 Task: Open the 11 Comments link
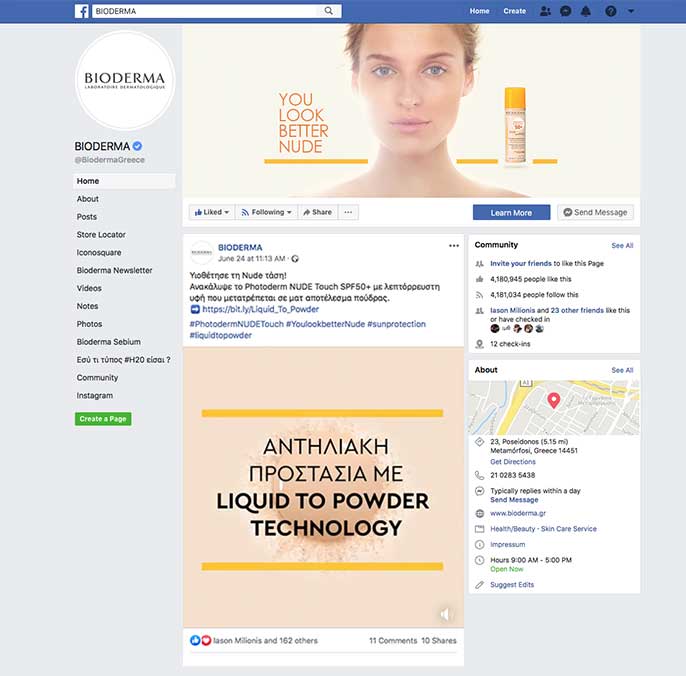(393, 641)
